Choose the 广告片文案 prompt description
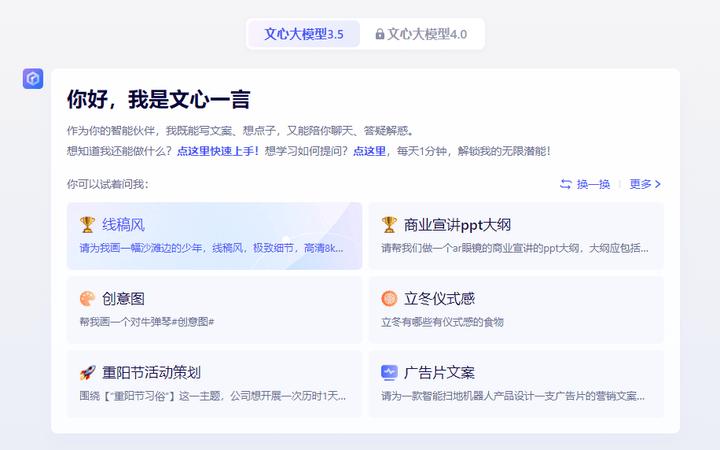This screenshot has width=720, height=450. tap(514, 396)
